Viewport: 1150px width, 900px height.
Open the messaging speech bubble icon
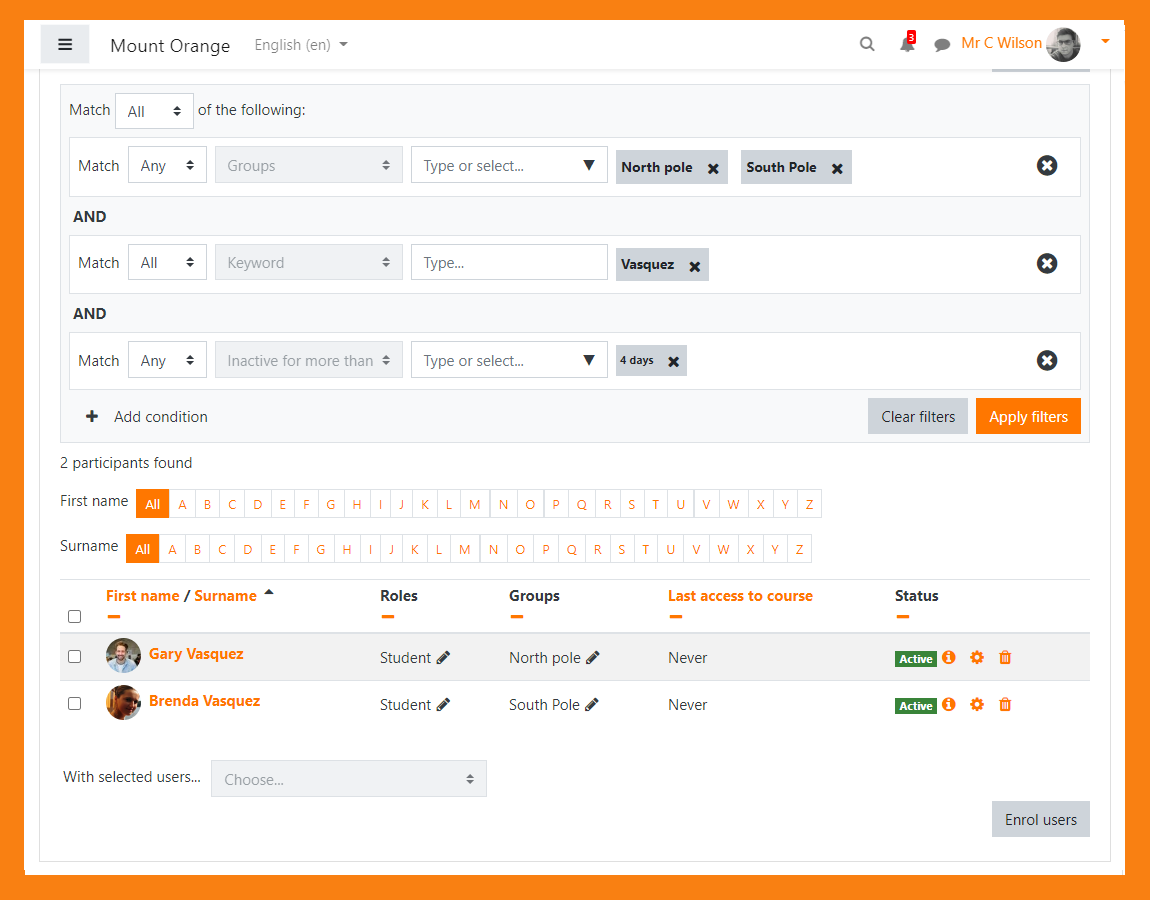tap(941, 44)
